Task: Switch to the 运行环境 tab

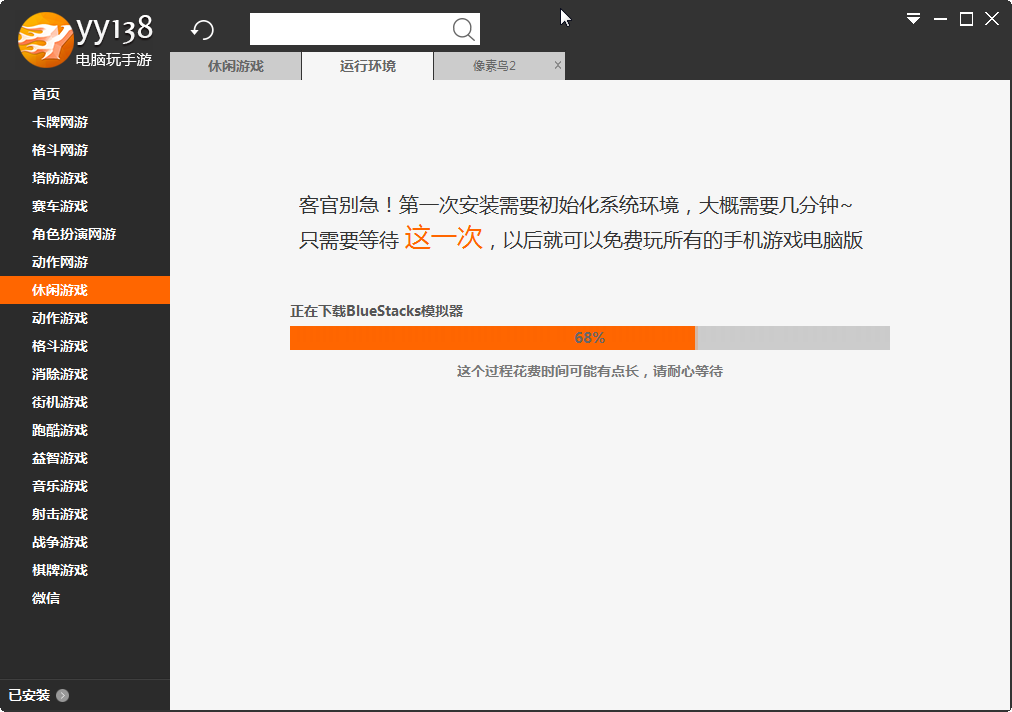Action: point(367,66)
